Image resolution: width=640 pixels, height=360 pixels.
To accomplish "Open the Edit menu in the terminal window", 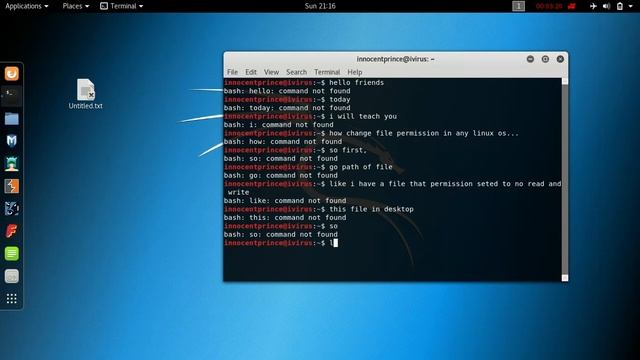I will click(x=251, y=72).
